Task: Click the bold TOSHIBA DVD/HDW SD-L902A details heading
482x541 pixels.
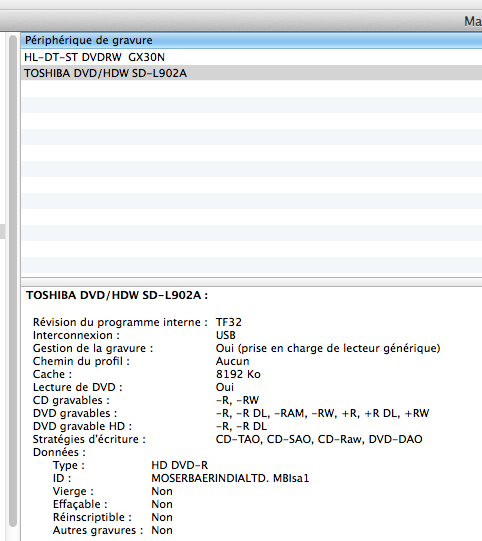Action: (x=117, y=295)
